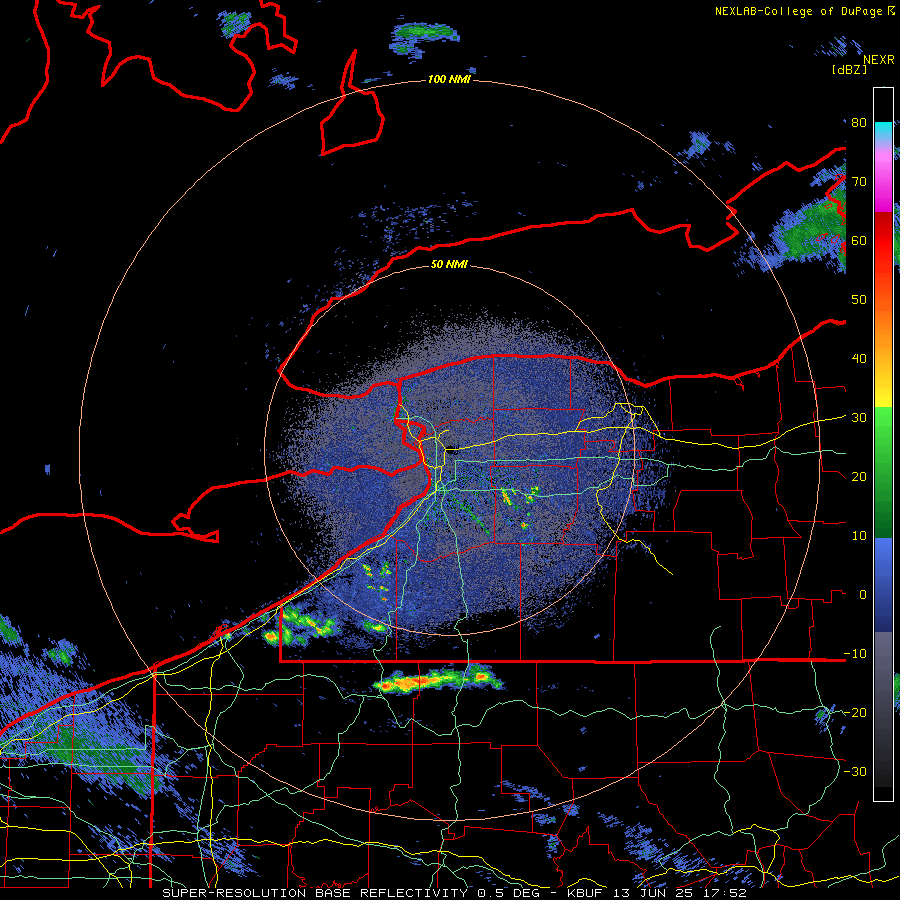Click the 70 value on dBZ scale

[x=859, y=182]
